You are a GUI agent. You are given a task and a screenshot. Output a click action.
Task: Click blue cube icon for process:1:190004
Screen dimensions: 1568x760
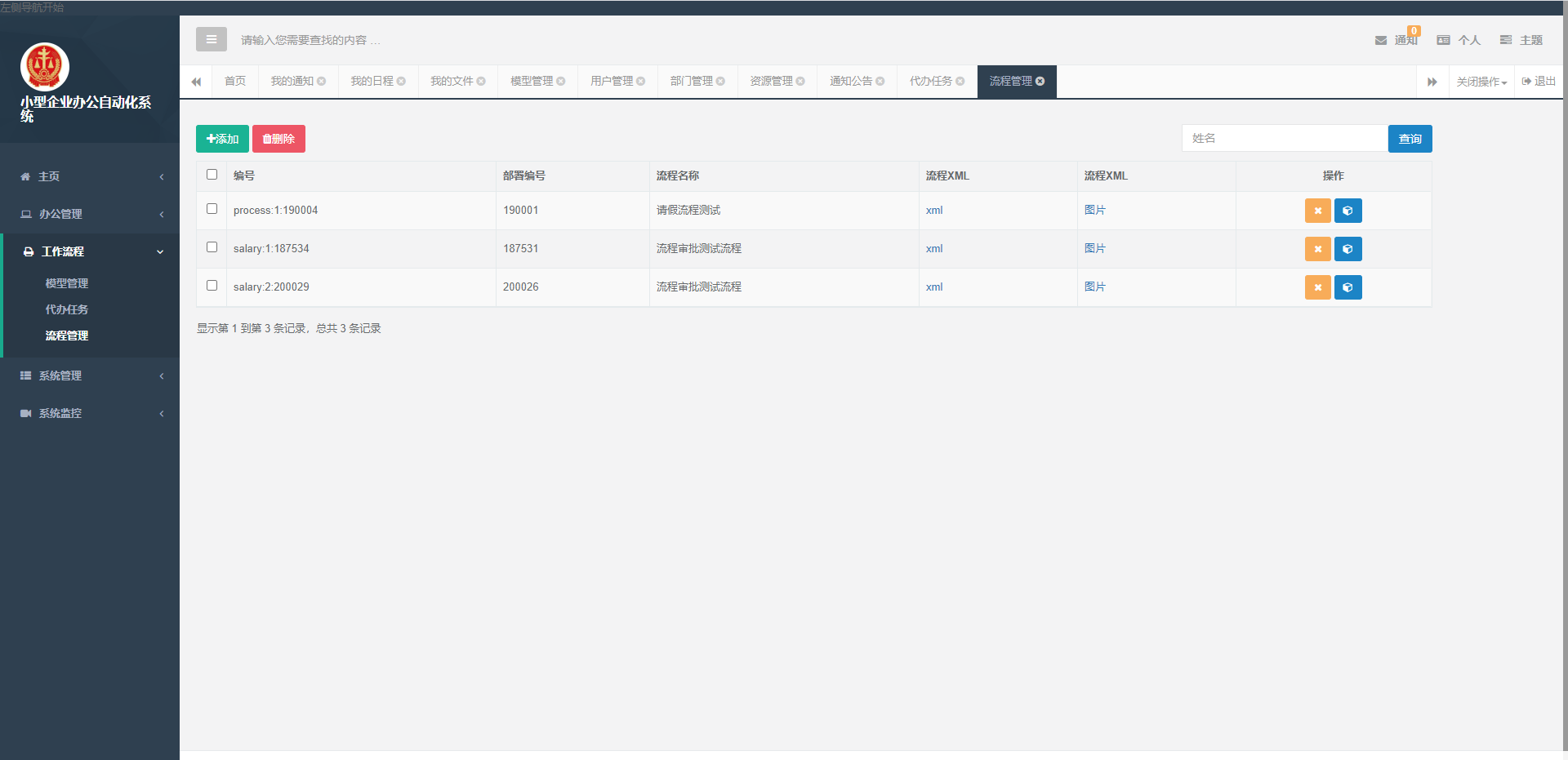pyautogui.click(x=1348, y=211)
